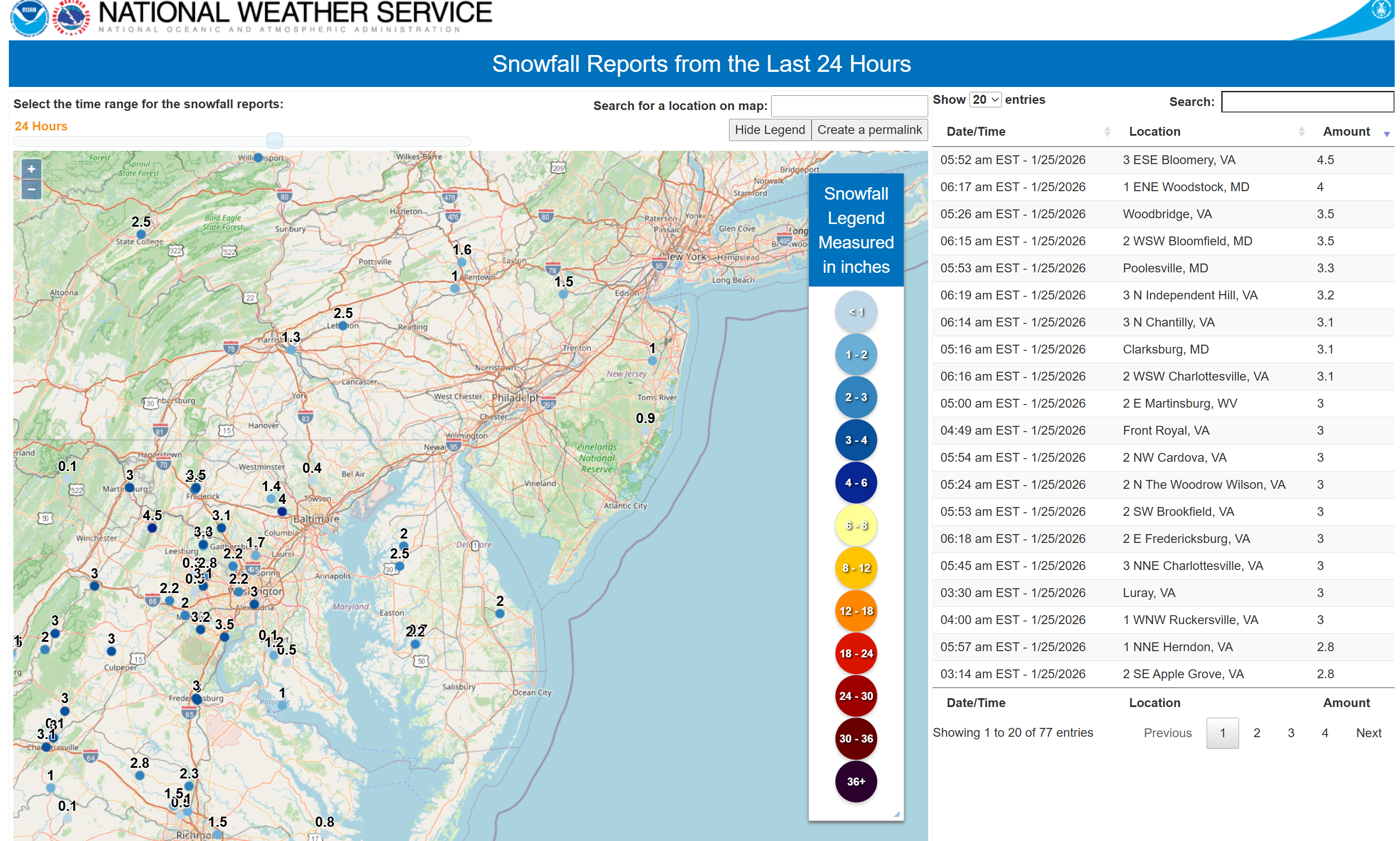Click the Next pagination link
The image size is (1400, 841).
[1368, 733]
